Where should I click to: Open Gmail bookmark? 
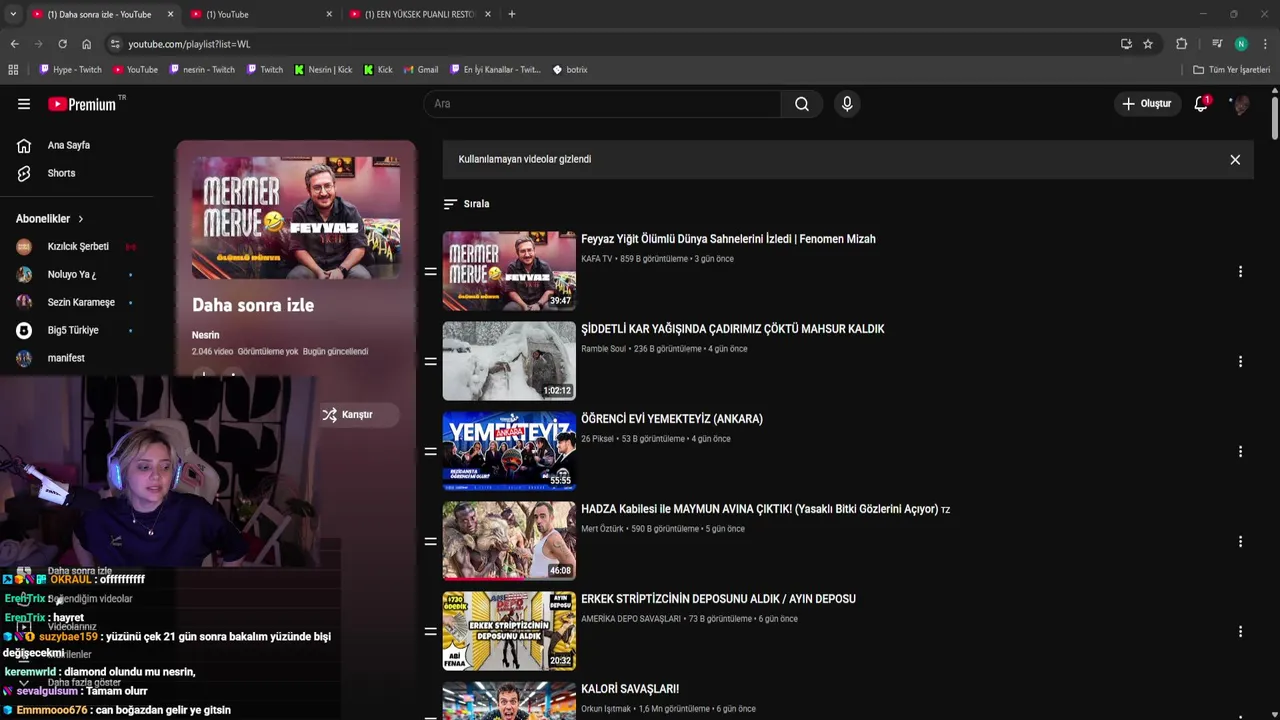click(421, 70)
